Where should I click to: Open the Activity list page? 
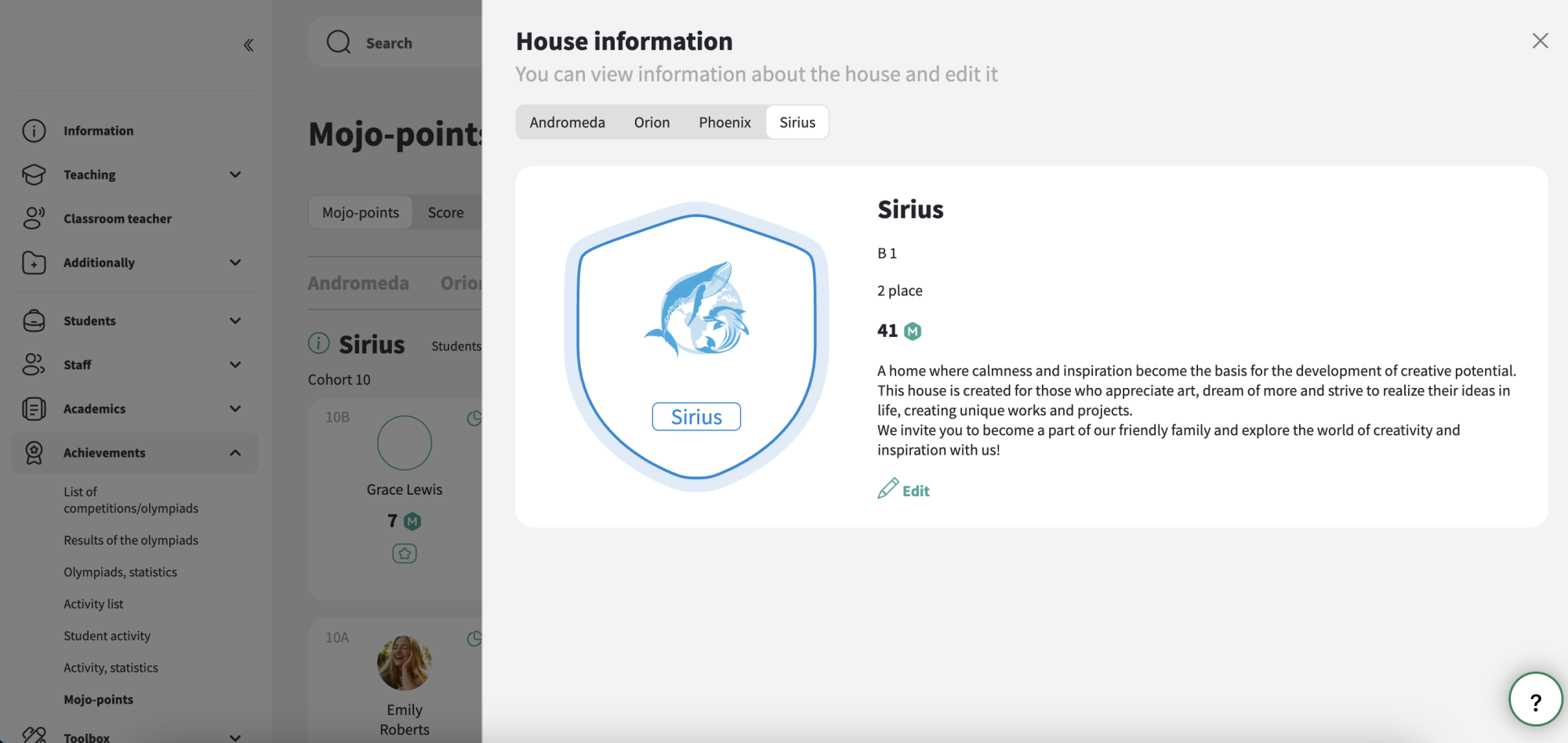point(93,603)
